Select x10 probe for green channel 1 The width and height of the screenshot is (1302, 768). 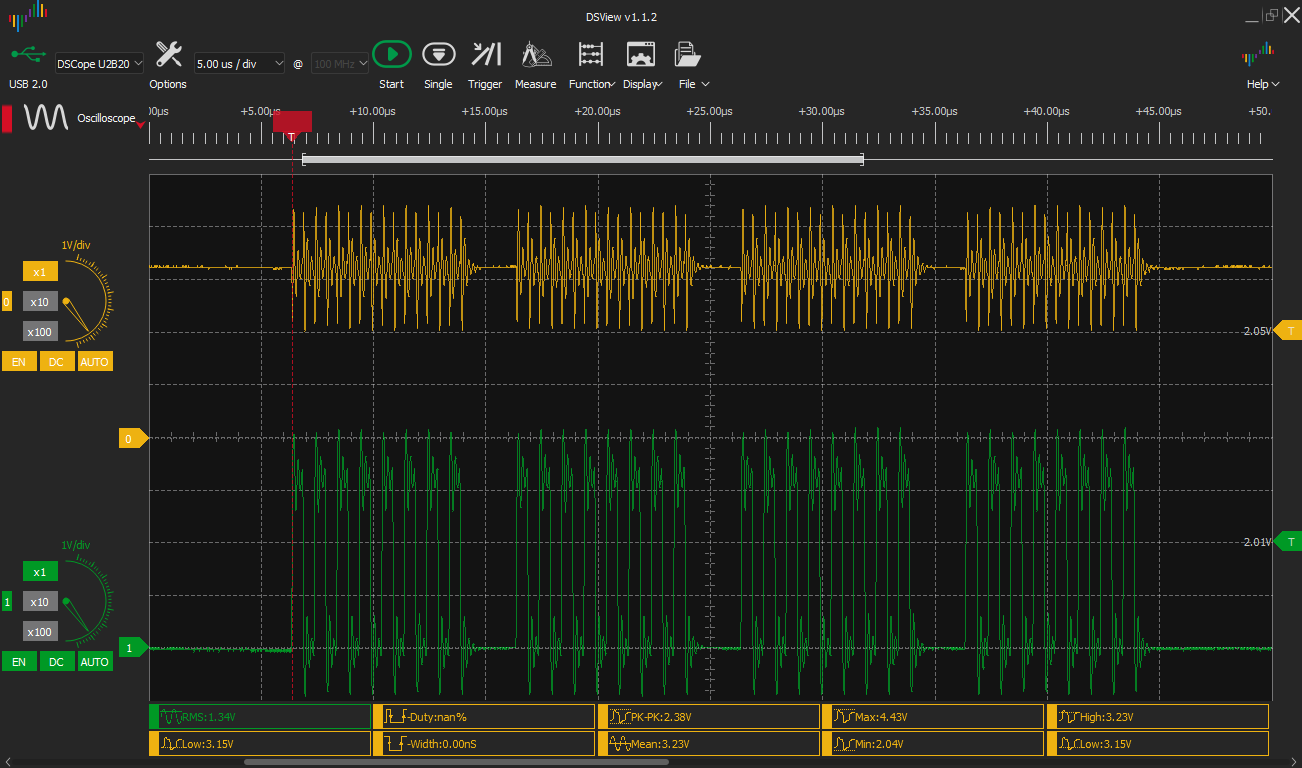[x=40, y=602]
